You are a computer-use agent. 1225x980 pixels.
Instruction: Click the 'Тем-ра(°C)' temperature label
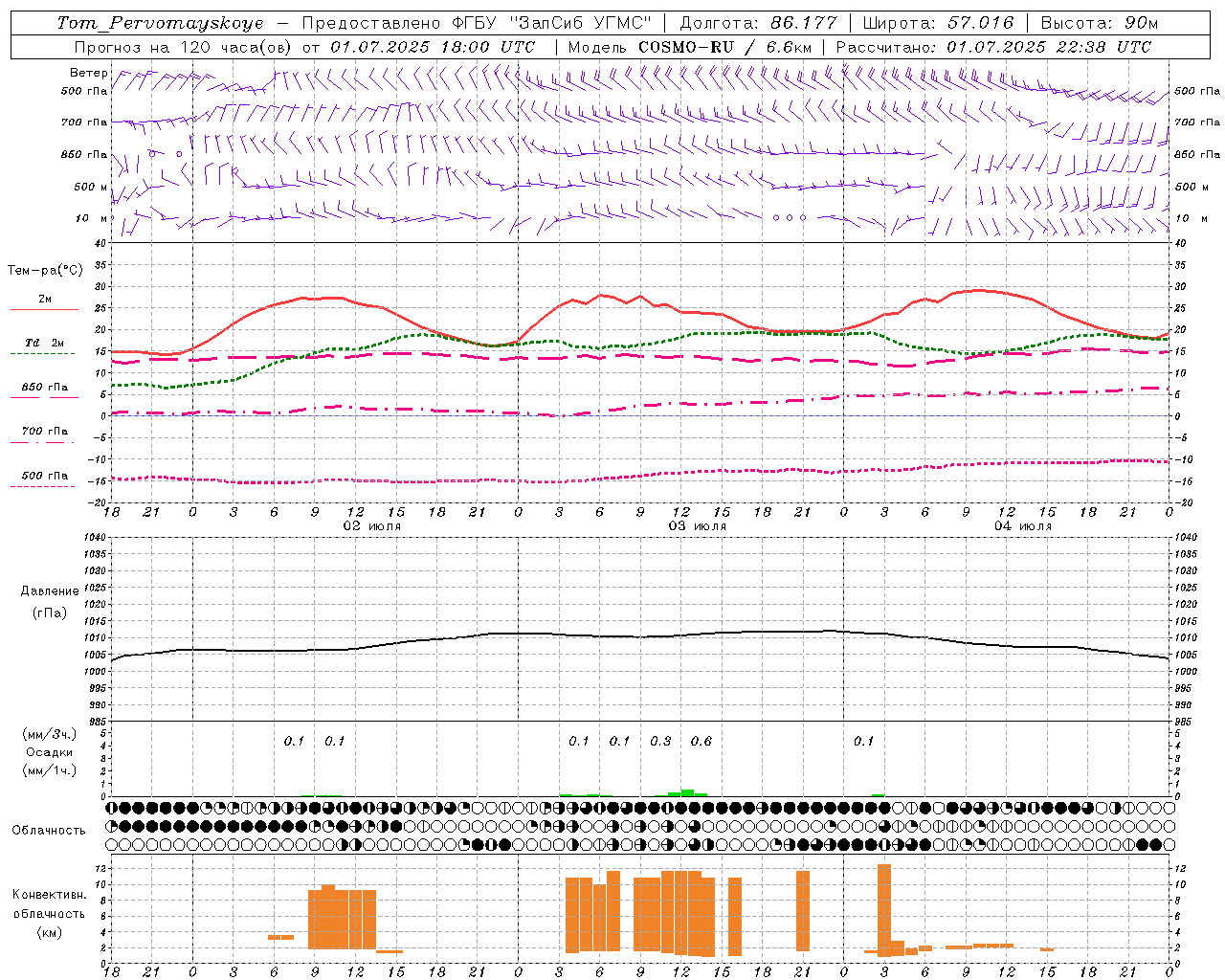click(x=45, y=271)
